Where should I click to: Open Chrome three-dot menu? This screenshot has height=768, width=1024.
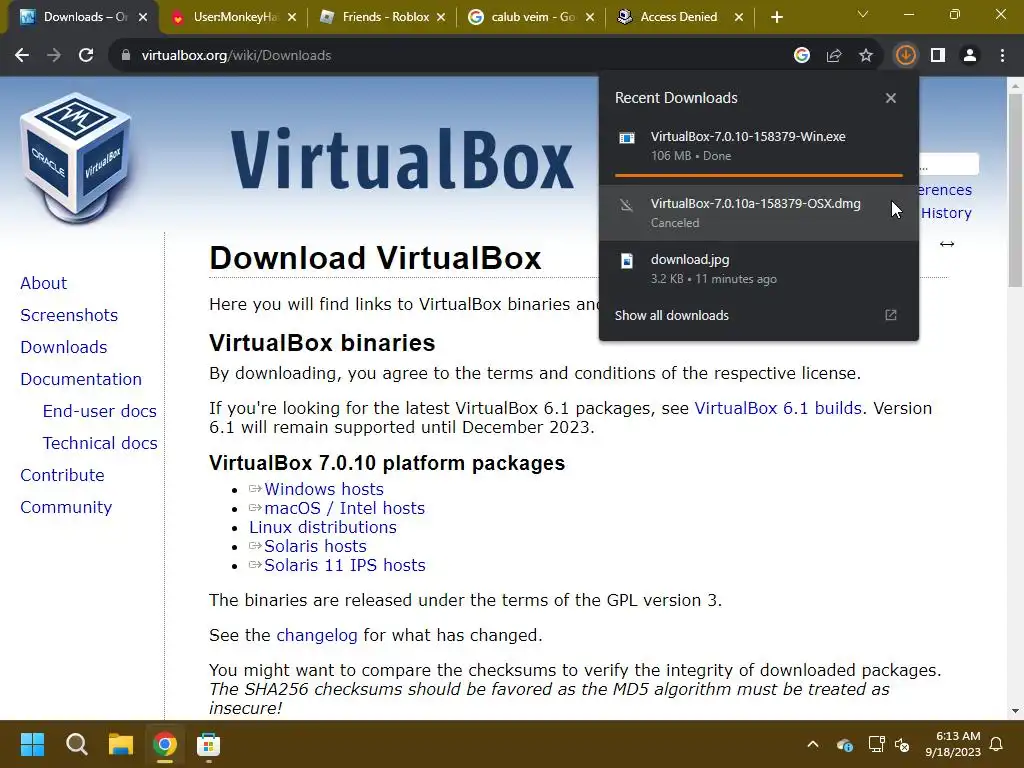[1002, 56]
